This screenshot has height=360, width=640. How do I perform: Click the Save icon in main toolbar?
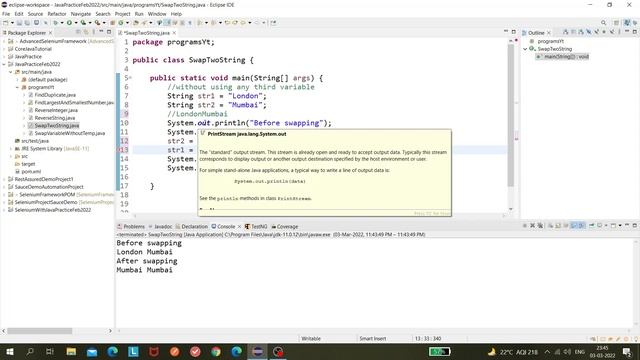tap(19, 23)
